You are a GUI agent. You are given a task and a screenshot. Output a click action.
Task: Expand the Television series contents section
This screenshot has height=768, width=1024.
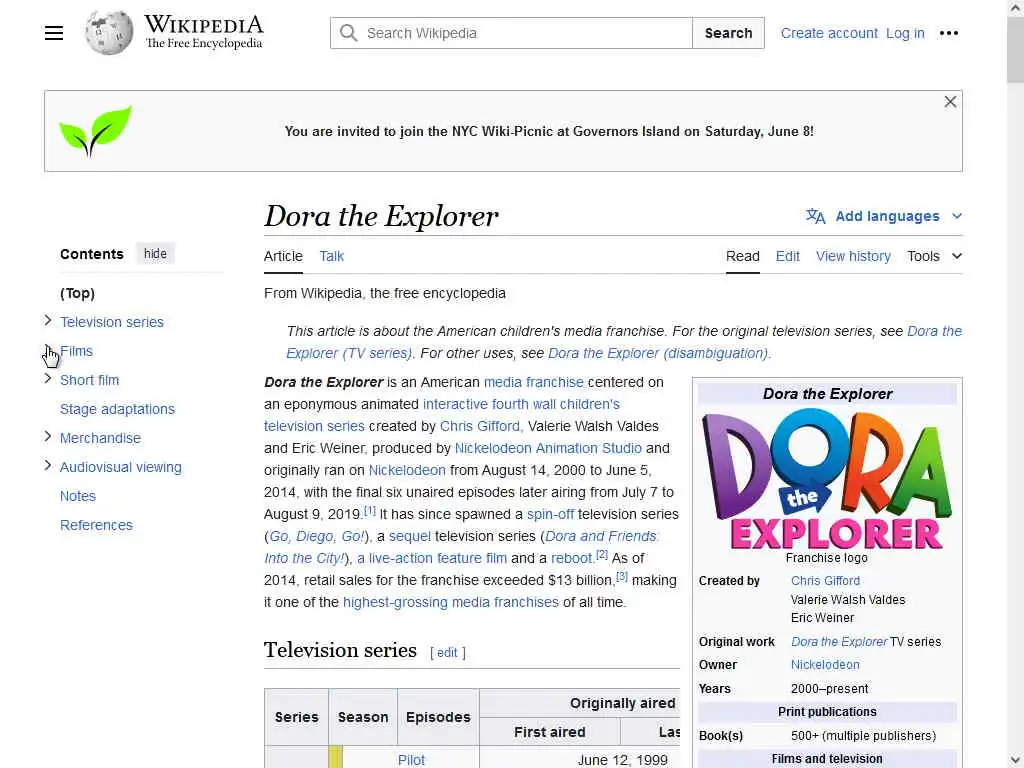point(48,321)
